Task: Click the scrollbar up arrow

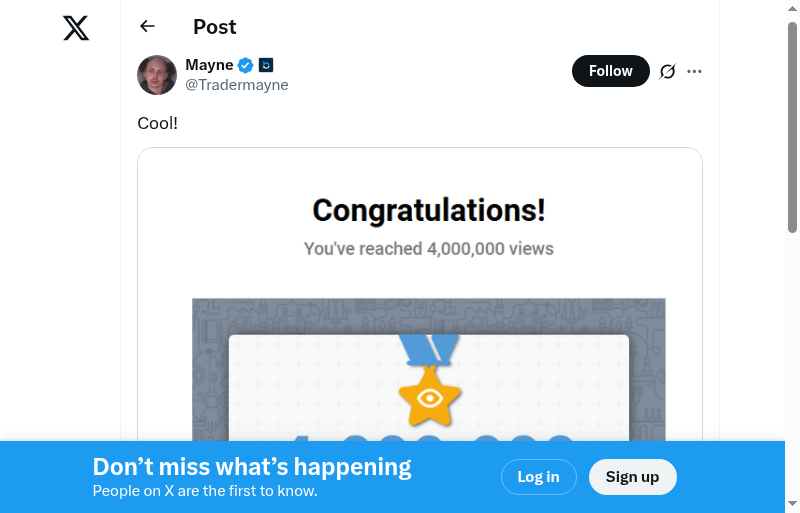Action: [792, 9]
